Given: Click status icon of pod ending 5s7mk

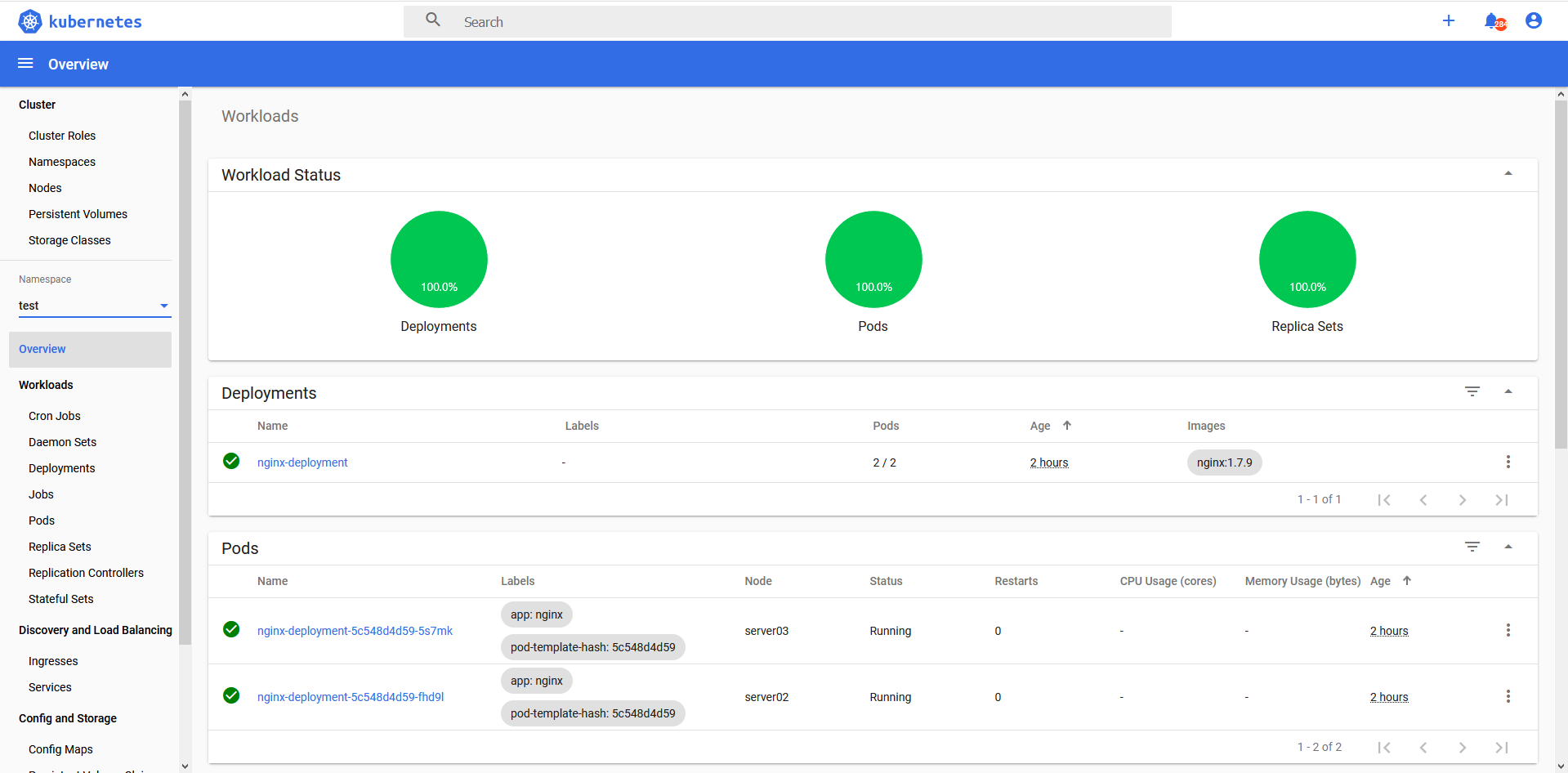Looking at the screenshot, I should pos(231,629).
